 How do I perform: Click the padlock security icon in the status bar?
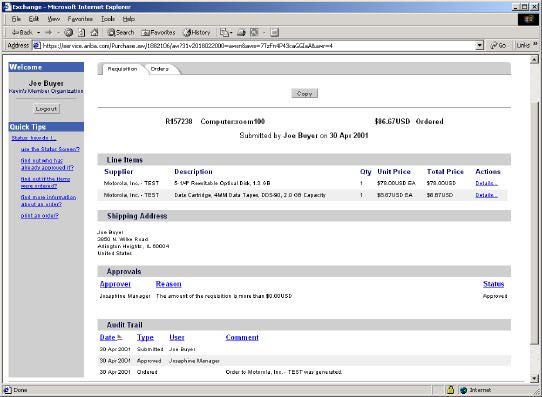coord(450,390)
